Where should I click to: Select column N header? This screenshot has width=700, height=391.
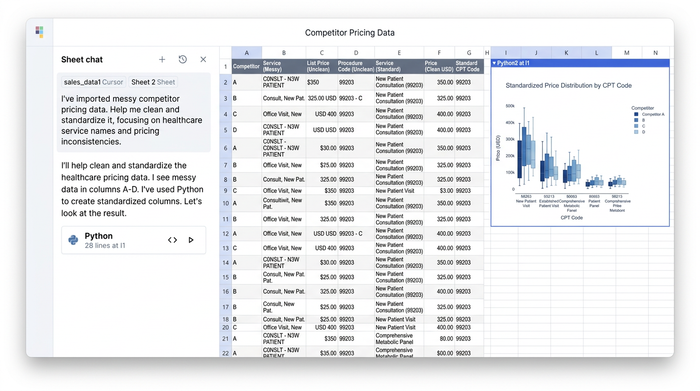655,53
